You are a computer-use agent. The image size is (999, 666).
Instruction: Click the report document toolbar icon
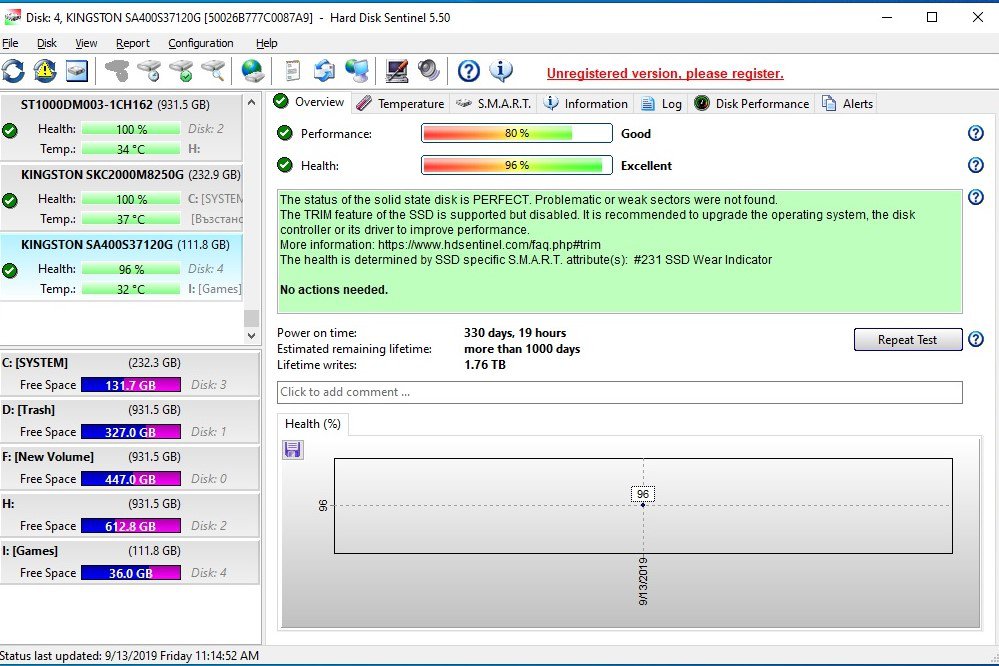[292, 71]
